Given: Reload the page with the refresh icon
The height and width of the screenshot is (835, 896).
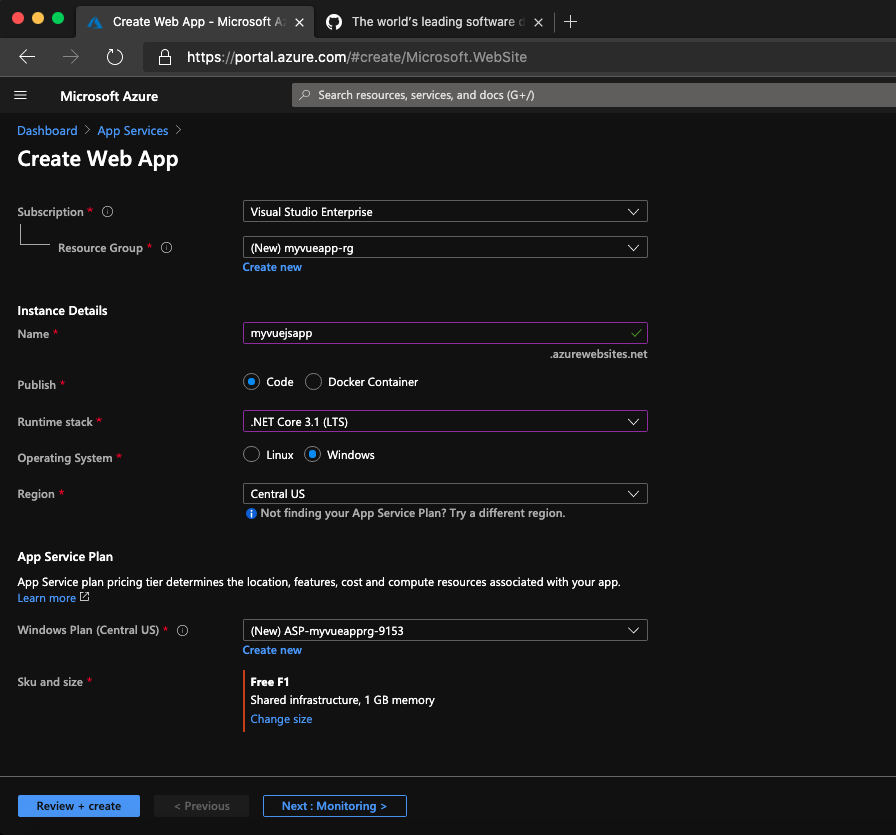Looking at the screenshot, I should (x=115, y=57).
